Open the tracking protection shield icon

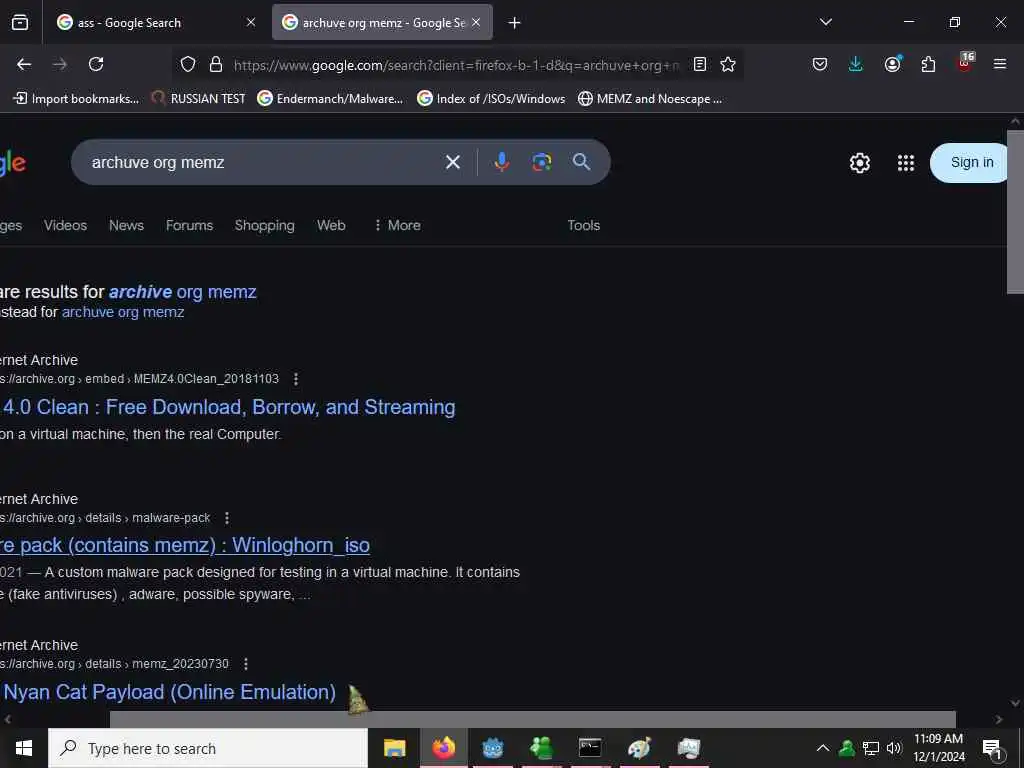[x=188, y=64]
